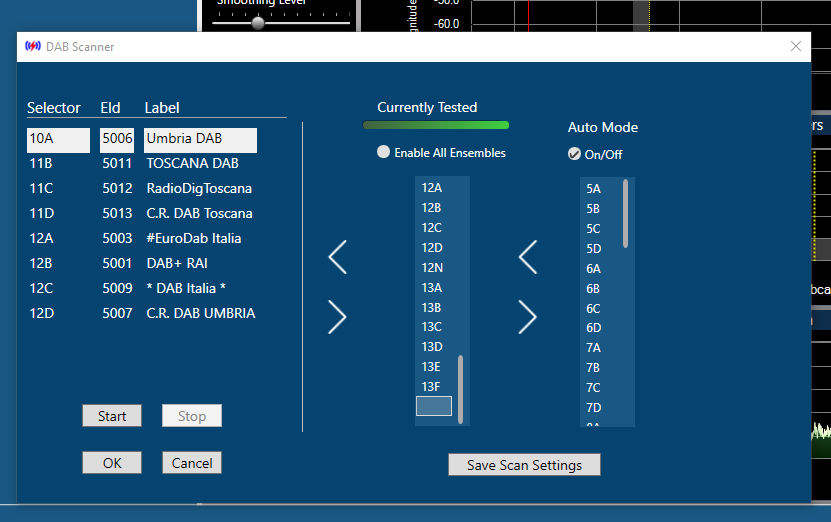Select C.R. DAB Toscana entry

[199, 213]
